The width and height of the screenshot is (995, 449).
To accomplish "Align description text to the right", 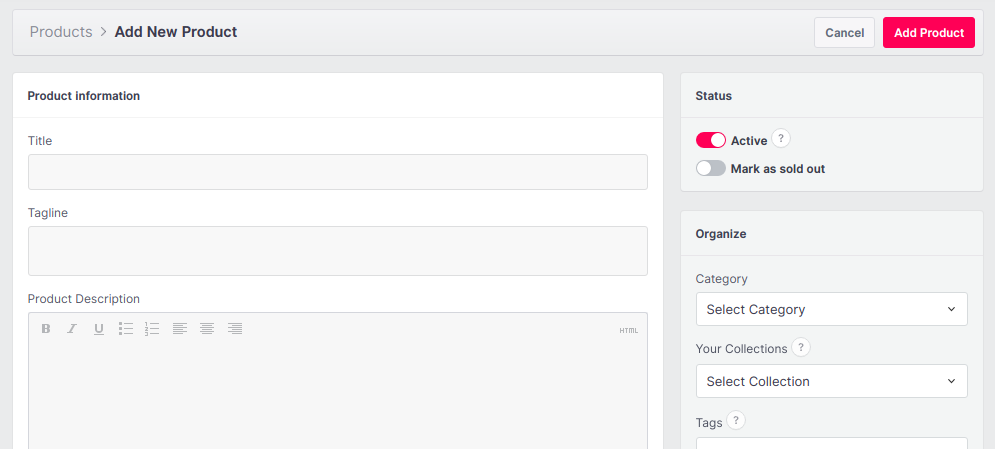I will pyautogui.click(x=235, y=329).
